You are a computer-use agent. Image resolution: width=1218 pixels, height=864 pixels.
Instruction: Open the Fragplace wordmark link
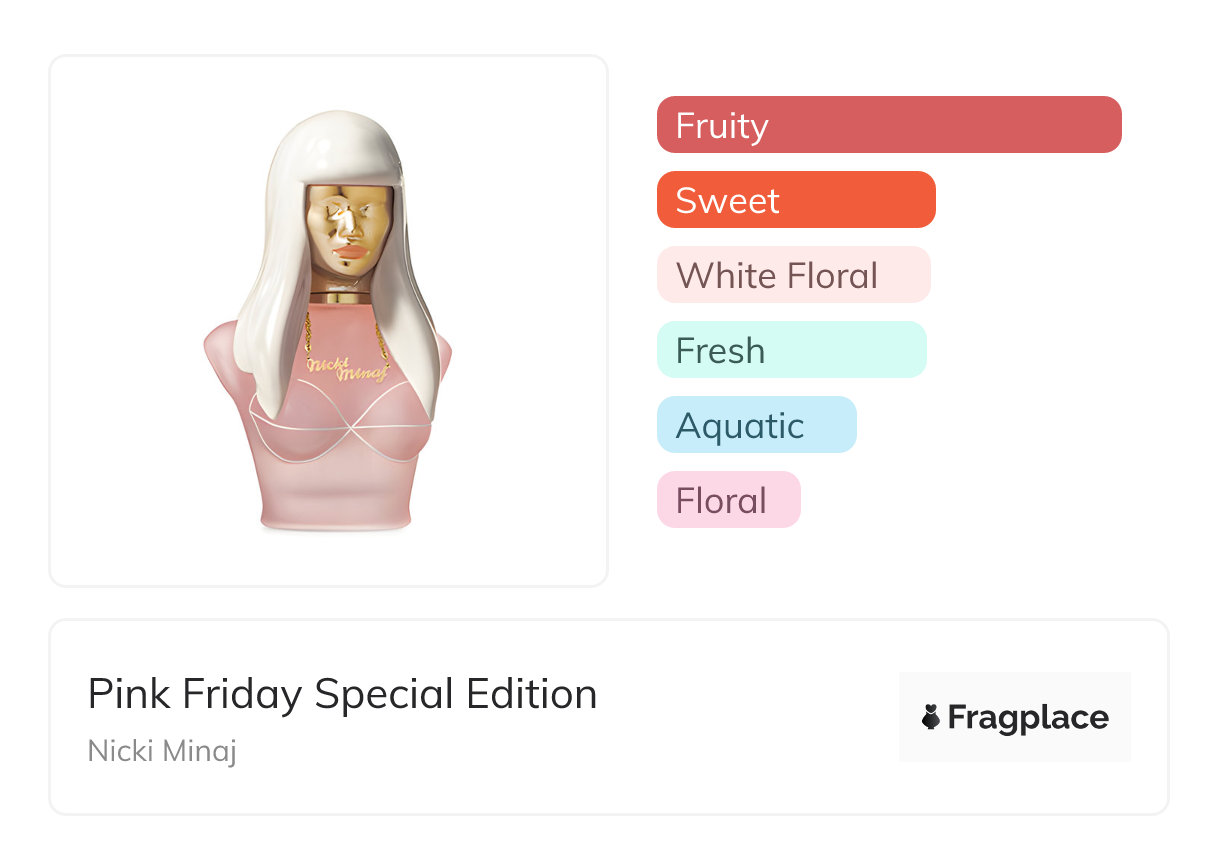point(1027,717)
